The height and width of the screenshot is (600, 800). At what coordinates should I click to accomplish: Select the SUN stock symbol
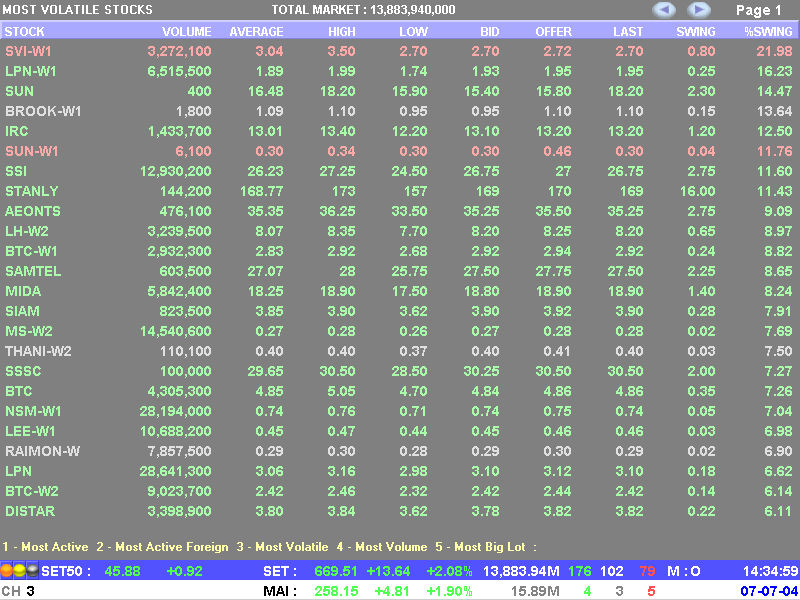click(19, 91)
